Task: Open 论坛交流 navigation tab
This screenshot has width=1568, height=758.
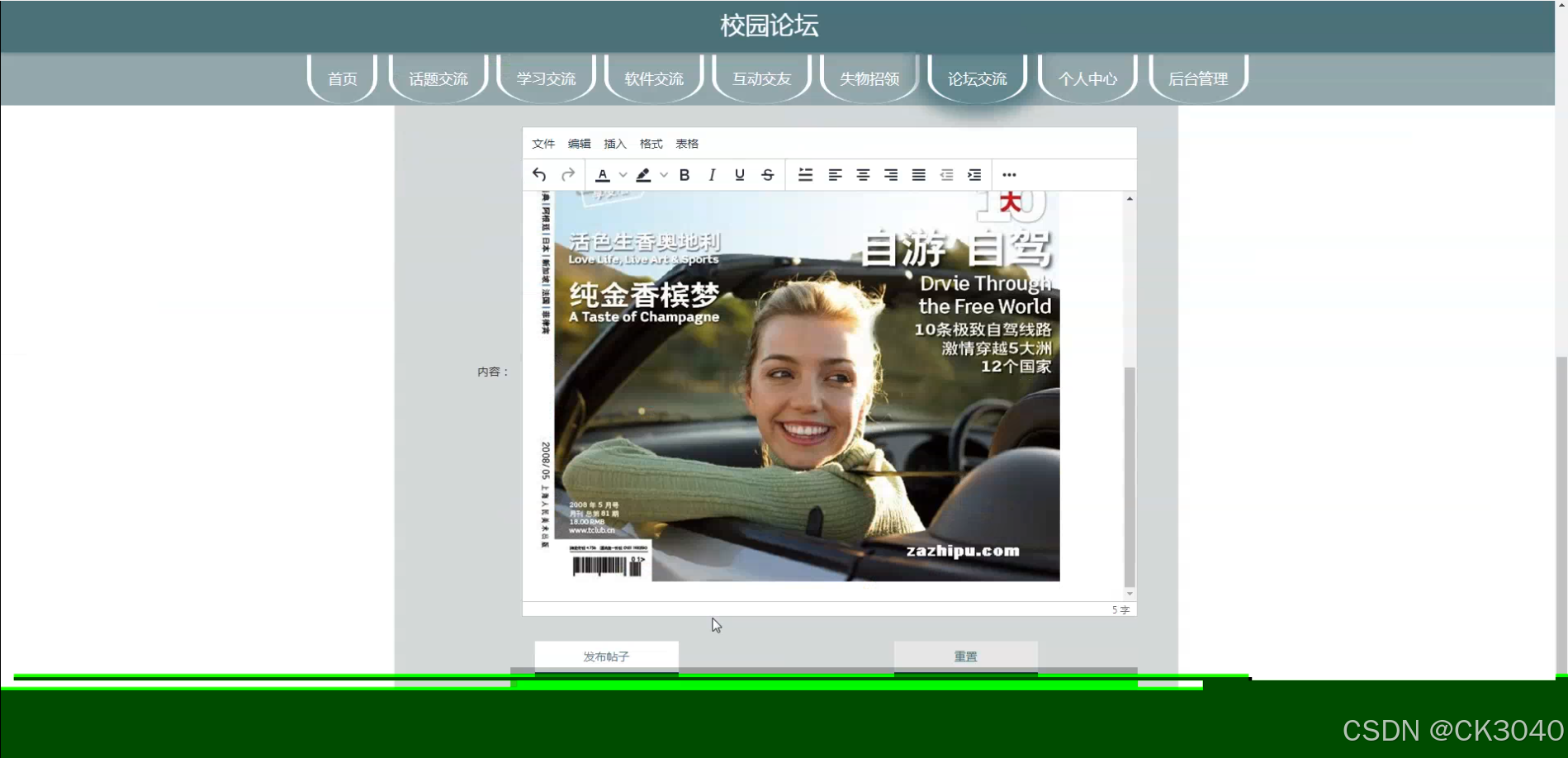Action: coord(978,78)
